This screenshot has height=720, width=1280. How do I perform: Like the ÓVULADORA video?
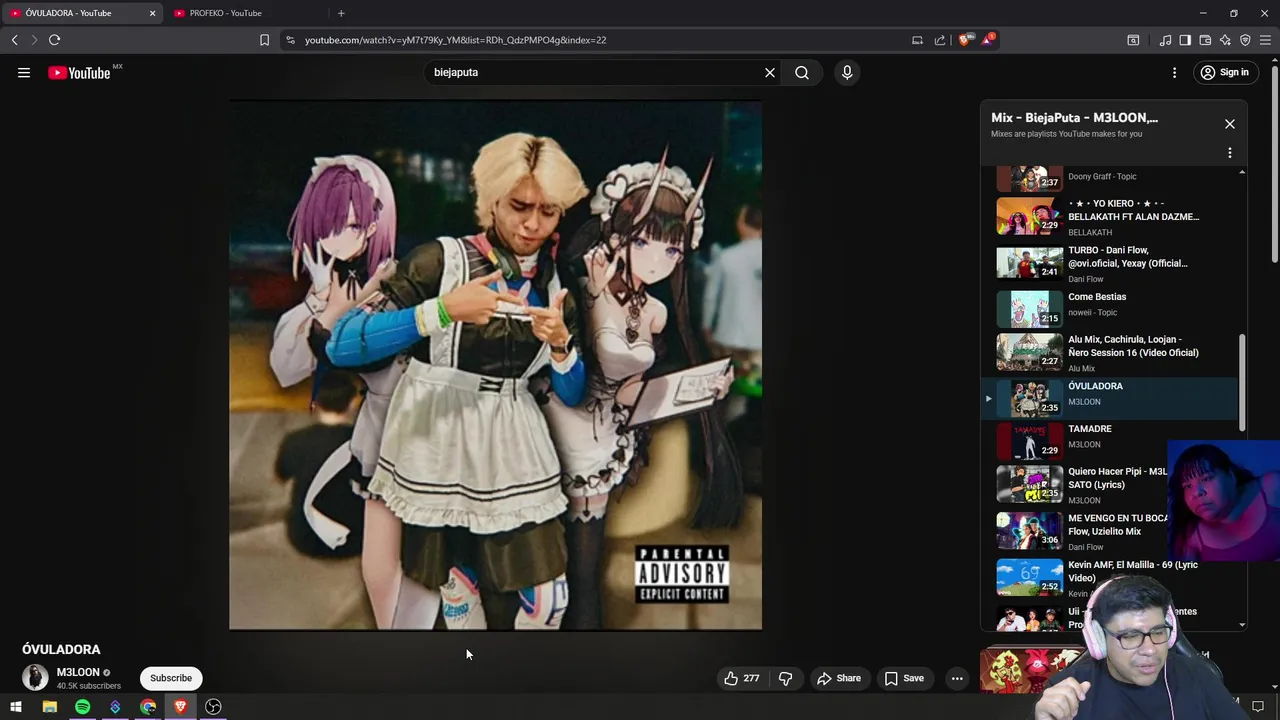coord(742,678)
